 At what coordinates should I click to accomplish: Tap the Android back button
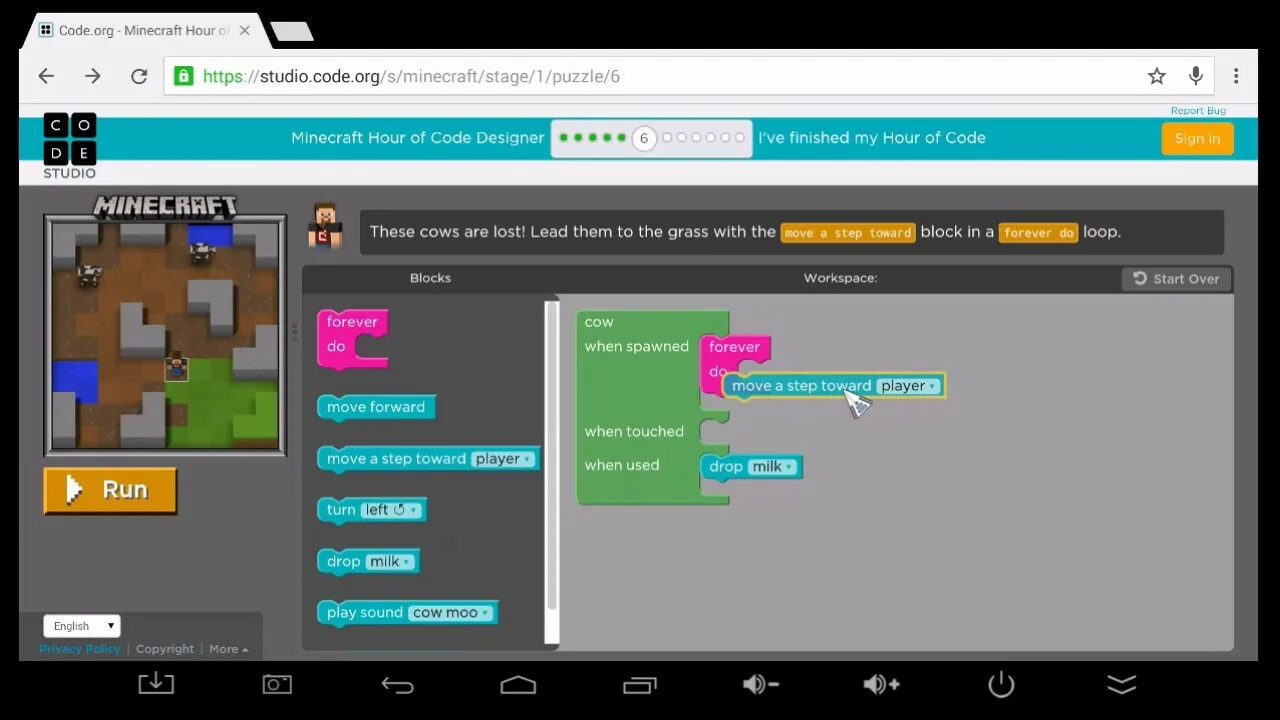click(x=397, y=685)
